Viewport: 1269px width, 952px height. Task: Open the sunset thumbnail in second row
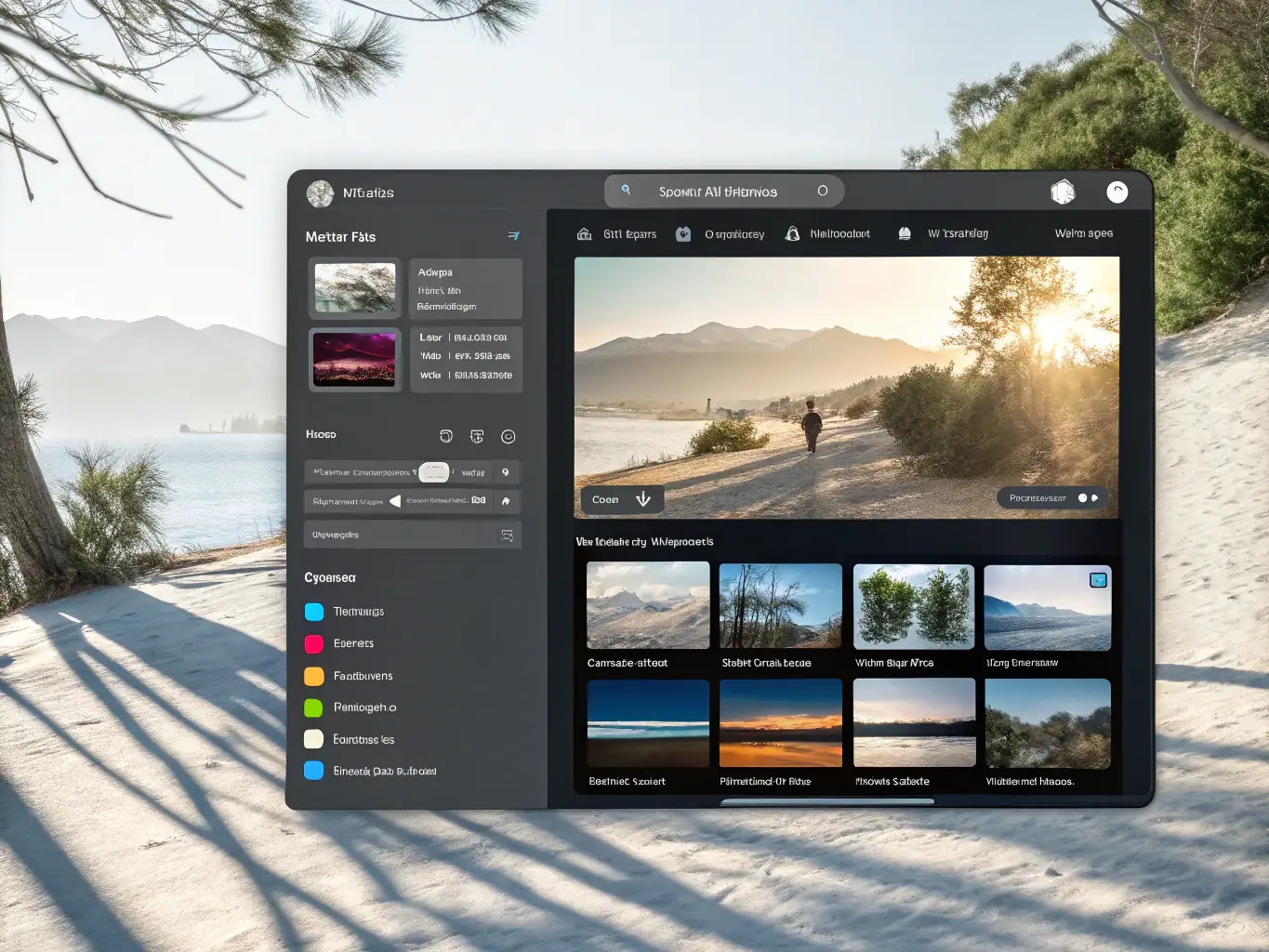click(780, 722)
